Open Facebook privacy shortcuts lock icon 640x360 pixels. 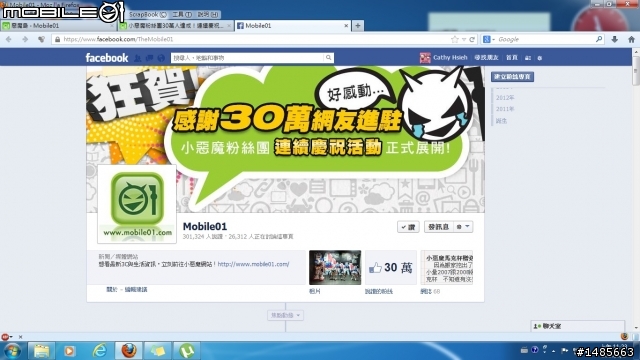coord(528,58)
